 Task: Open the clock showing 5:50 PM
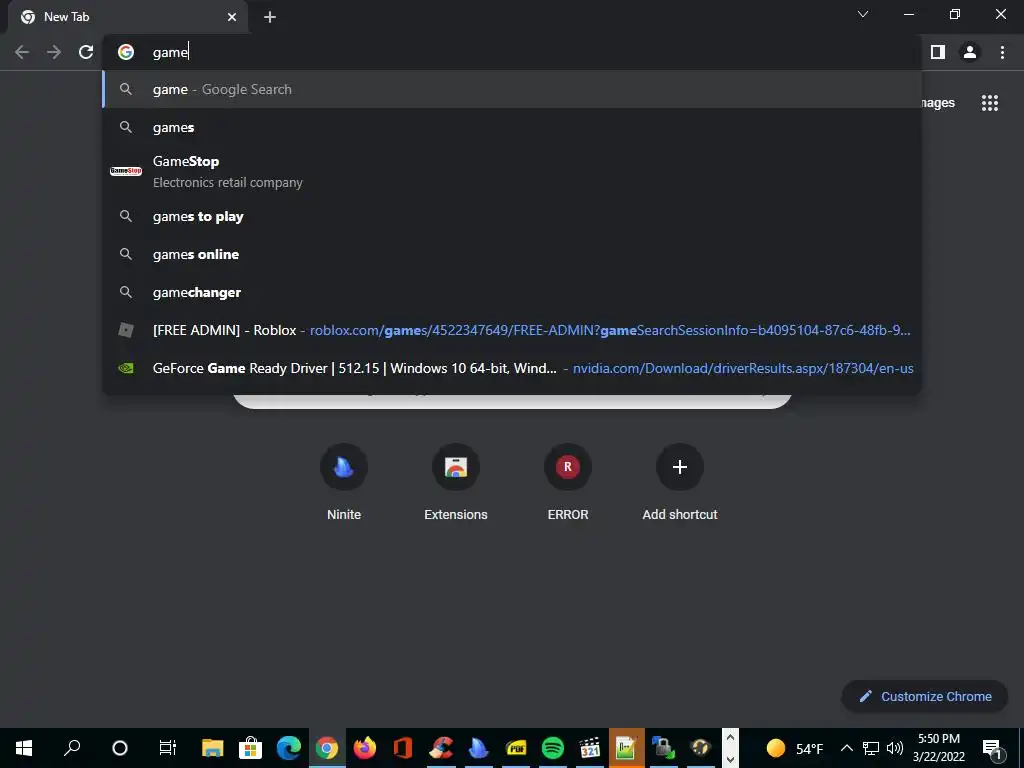point(939,748)
